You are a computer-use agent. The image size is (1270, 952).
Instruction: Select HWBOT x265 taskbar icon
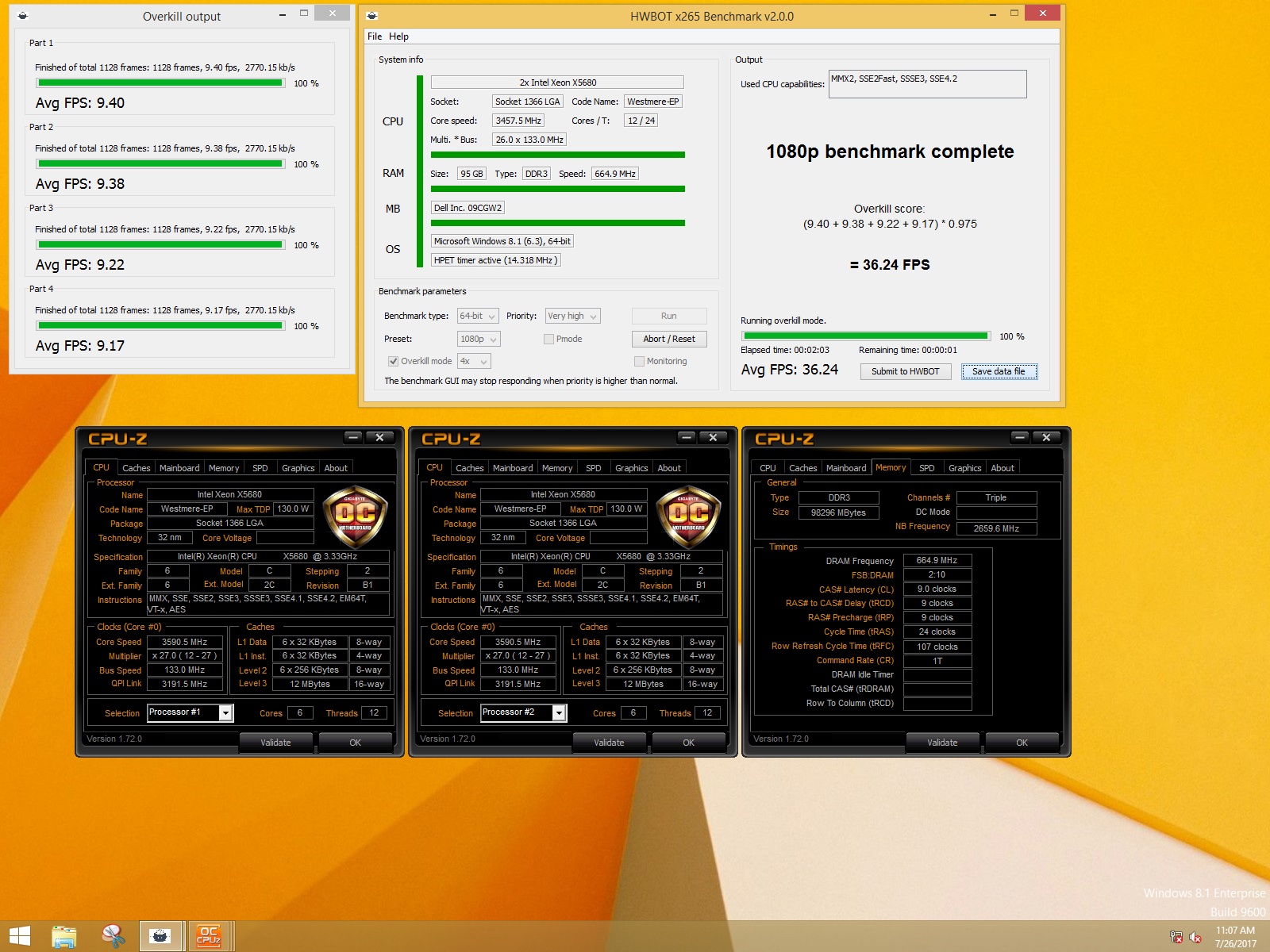click(x=160, y=936)
